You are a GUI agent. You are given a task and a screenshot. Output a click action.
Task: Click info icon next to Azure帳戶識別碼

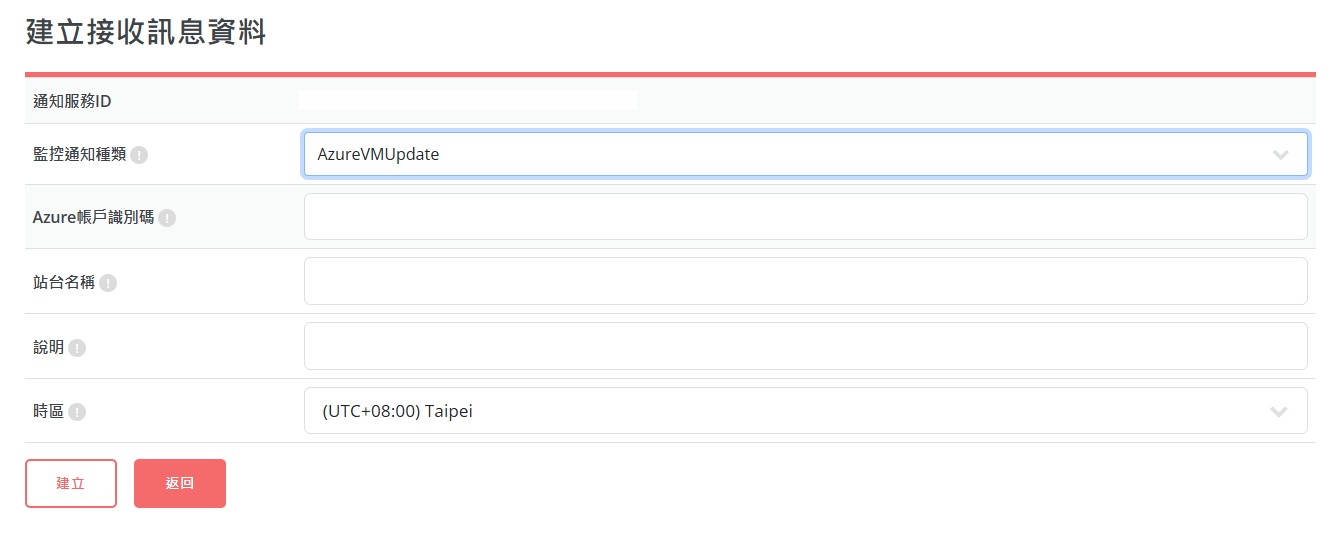pos(167,218)
